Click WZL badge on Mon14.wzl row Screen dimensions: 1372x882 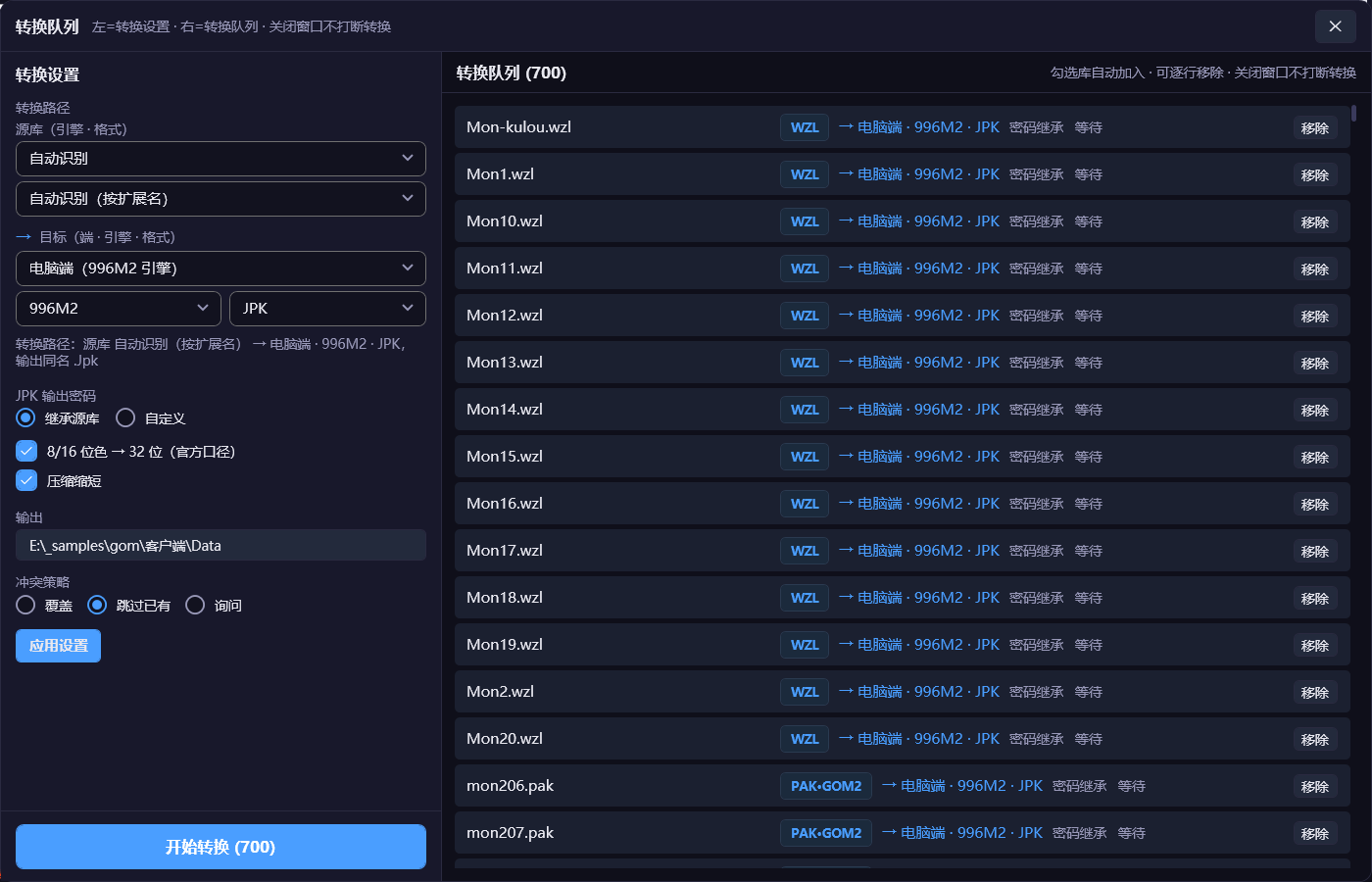(805, 410)
